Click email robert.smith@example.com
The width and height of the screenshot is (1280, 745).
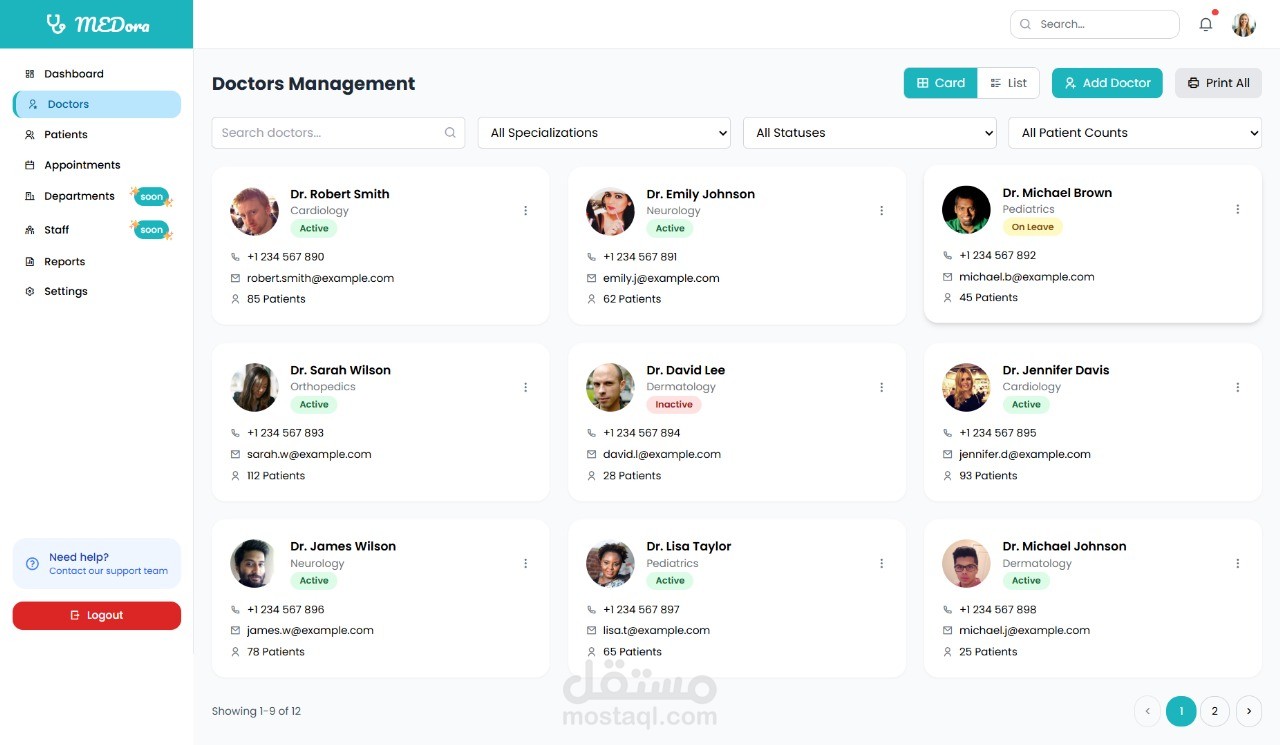coord(320,278)
